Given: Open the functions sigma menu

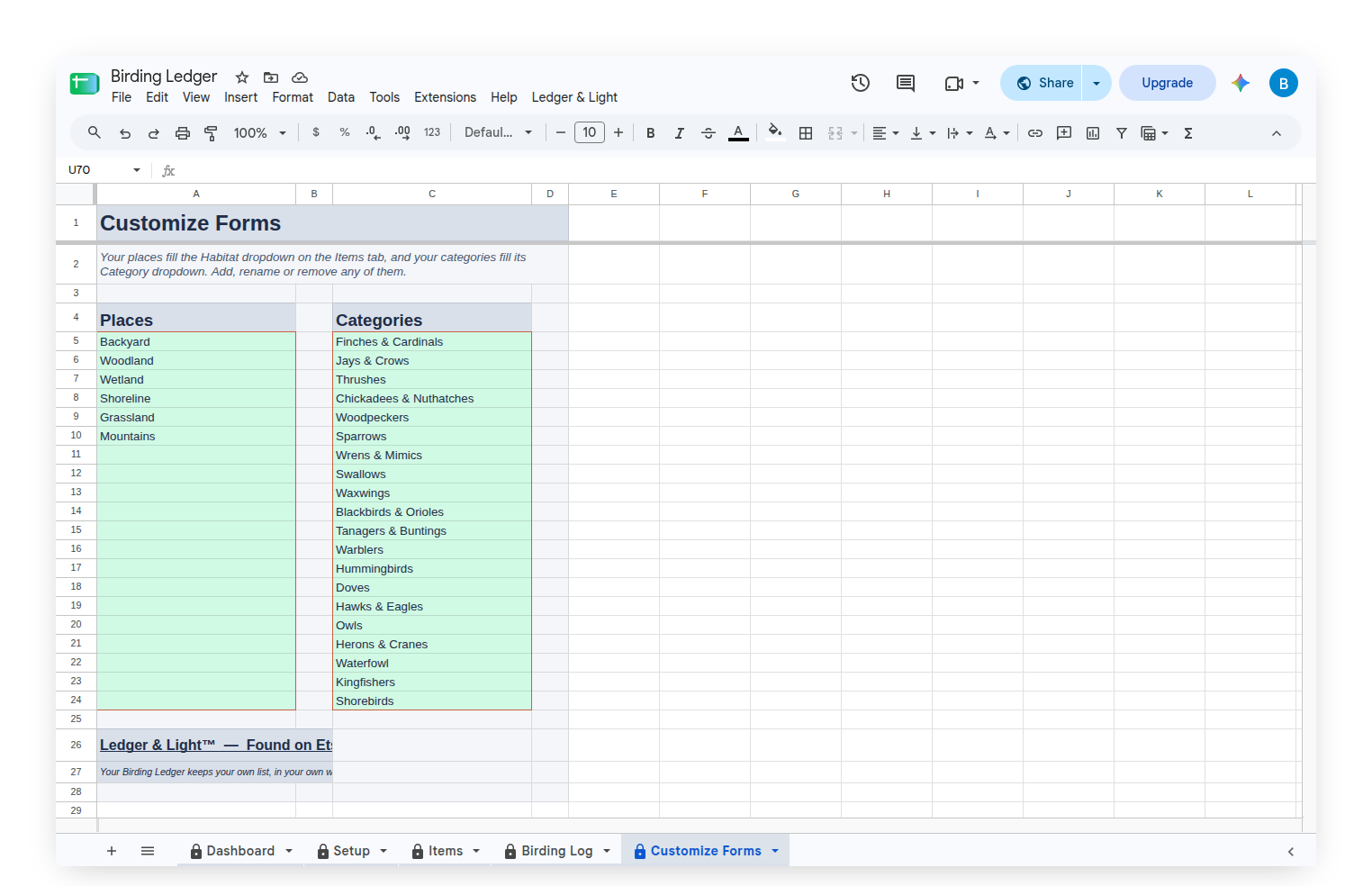Looking at the screenshot, I should coord(1188,133).
